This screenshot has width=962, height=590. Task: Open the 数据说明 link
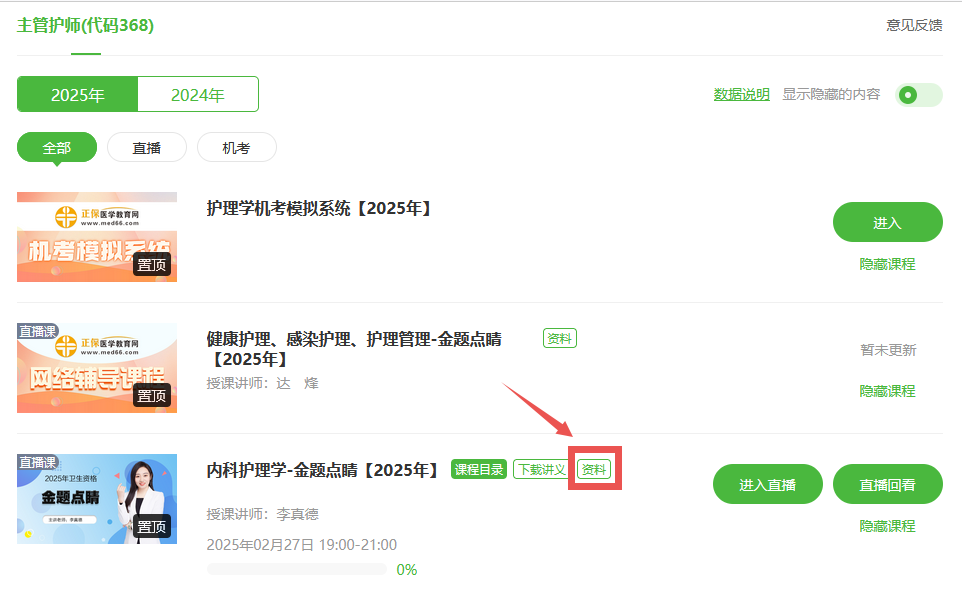click(741, 94)
